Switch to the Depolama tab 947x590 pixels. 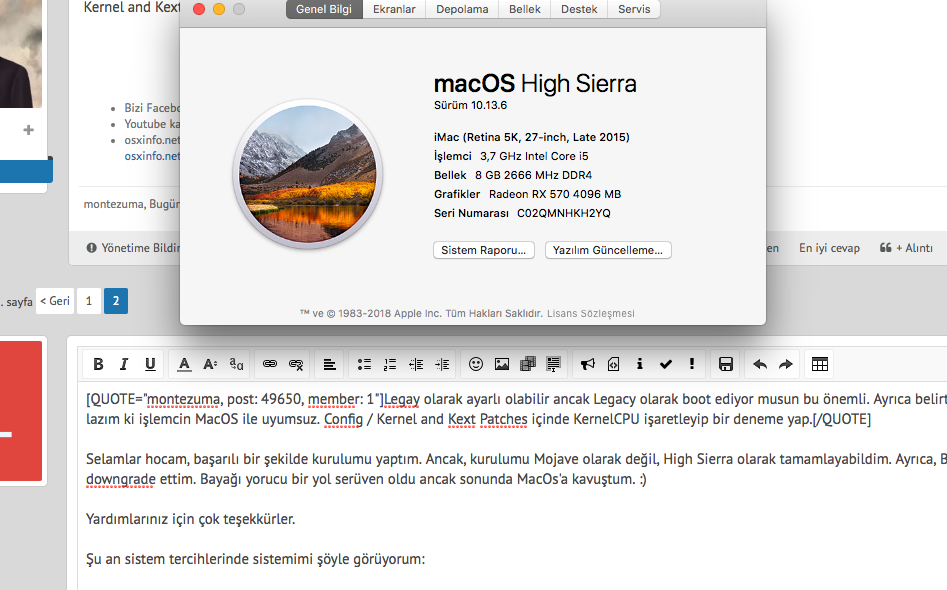click(x=463, y=9)
